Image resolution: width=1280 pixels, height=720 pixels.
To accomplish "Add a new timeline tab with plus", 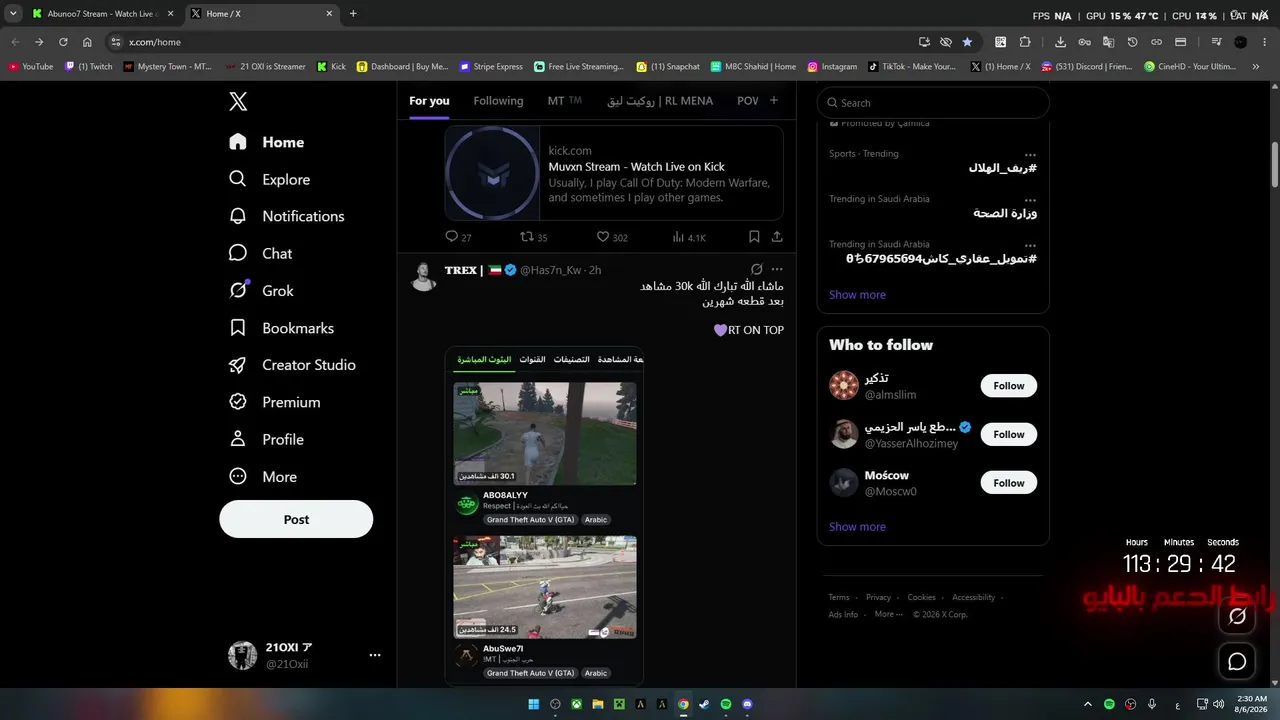I will tap(773, 100).
